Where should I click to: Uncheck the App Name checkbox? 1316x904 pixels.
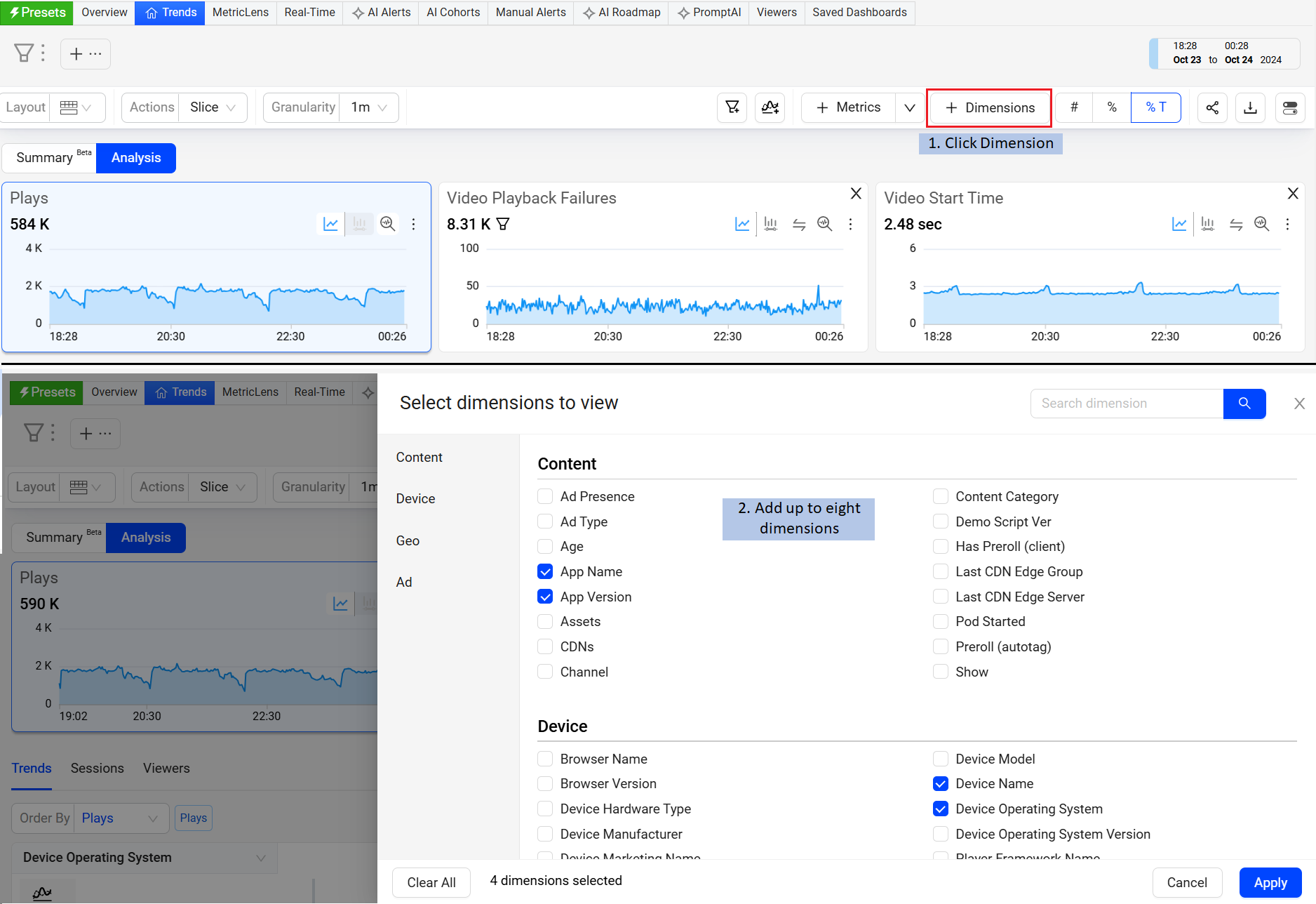pyautogui.click(x=545, y=571)
